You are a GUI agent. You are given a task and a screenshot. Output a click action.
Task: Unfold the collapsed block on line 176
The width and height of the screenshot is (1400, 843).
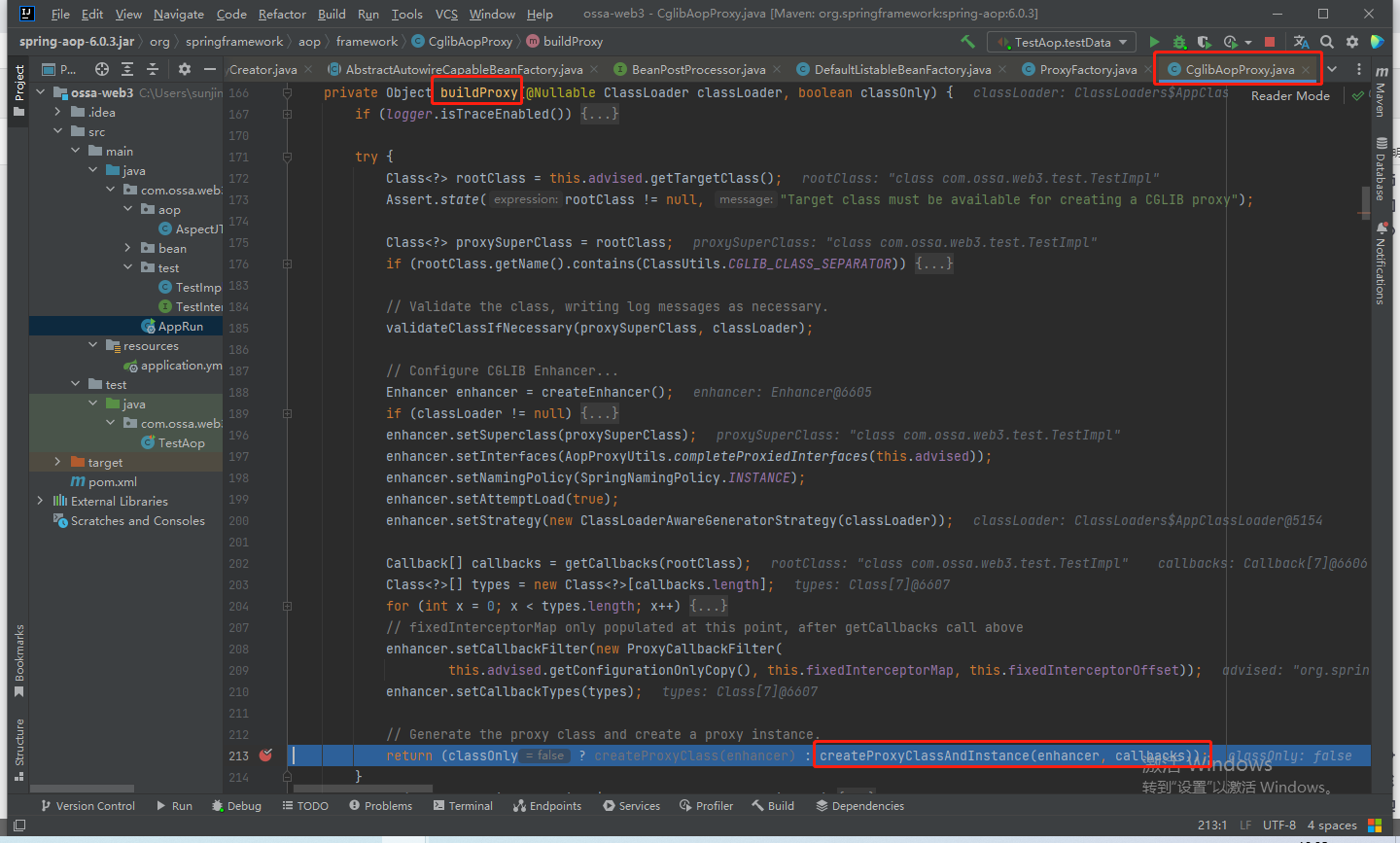click(x=934, y=263)
